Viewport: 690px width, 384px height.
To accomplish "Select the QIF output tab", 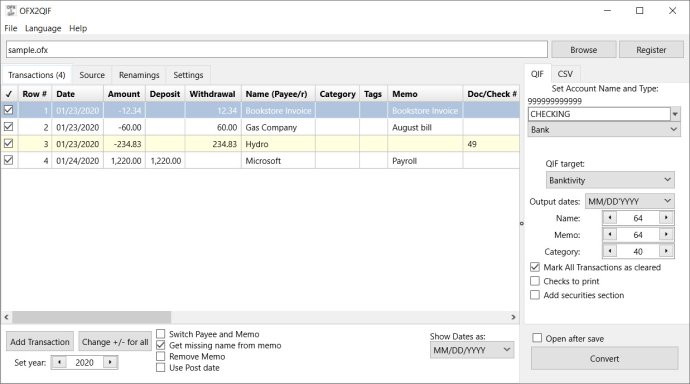I will [537, 74].
